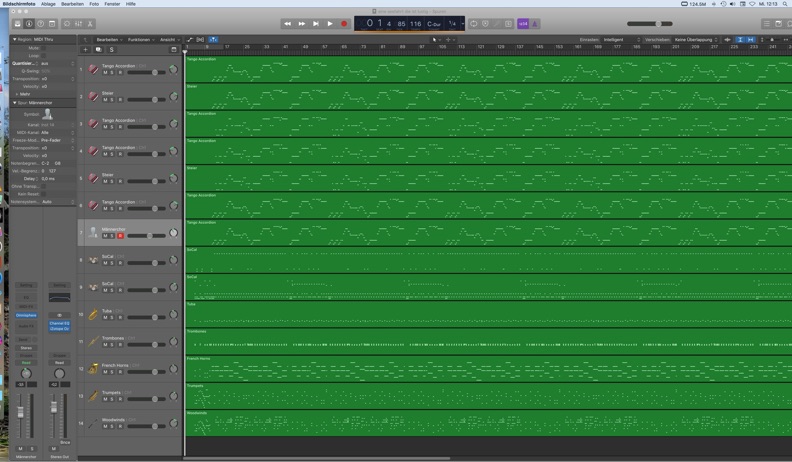
Task: Open the Bearbeiten dropdown in tracks menu bar
Action: click(109, 39)
